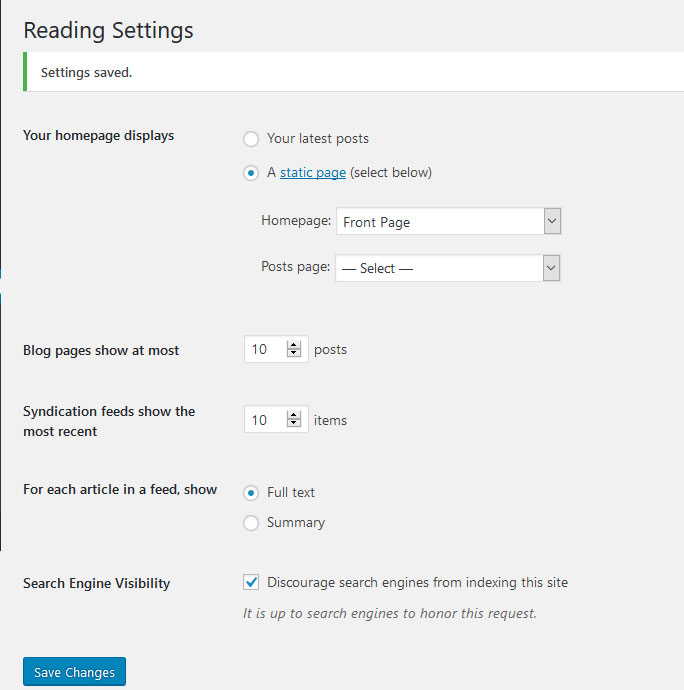684x690 pixels.
Task: Uncheck Discourage search engines from indexing checkbox
Action: coord(251,582)
